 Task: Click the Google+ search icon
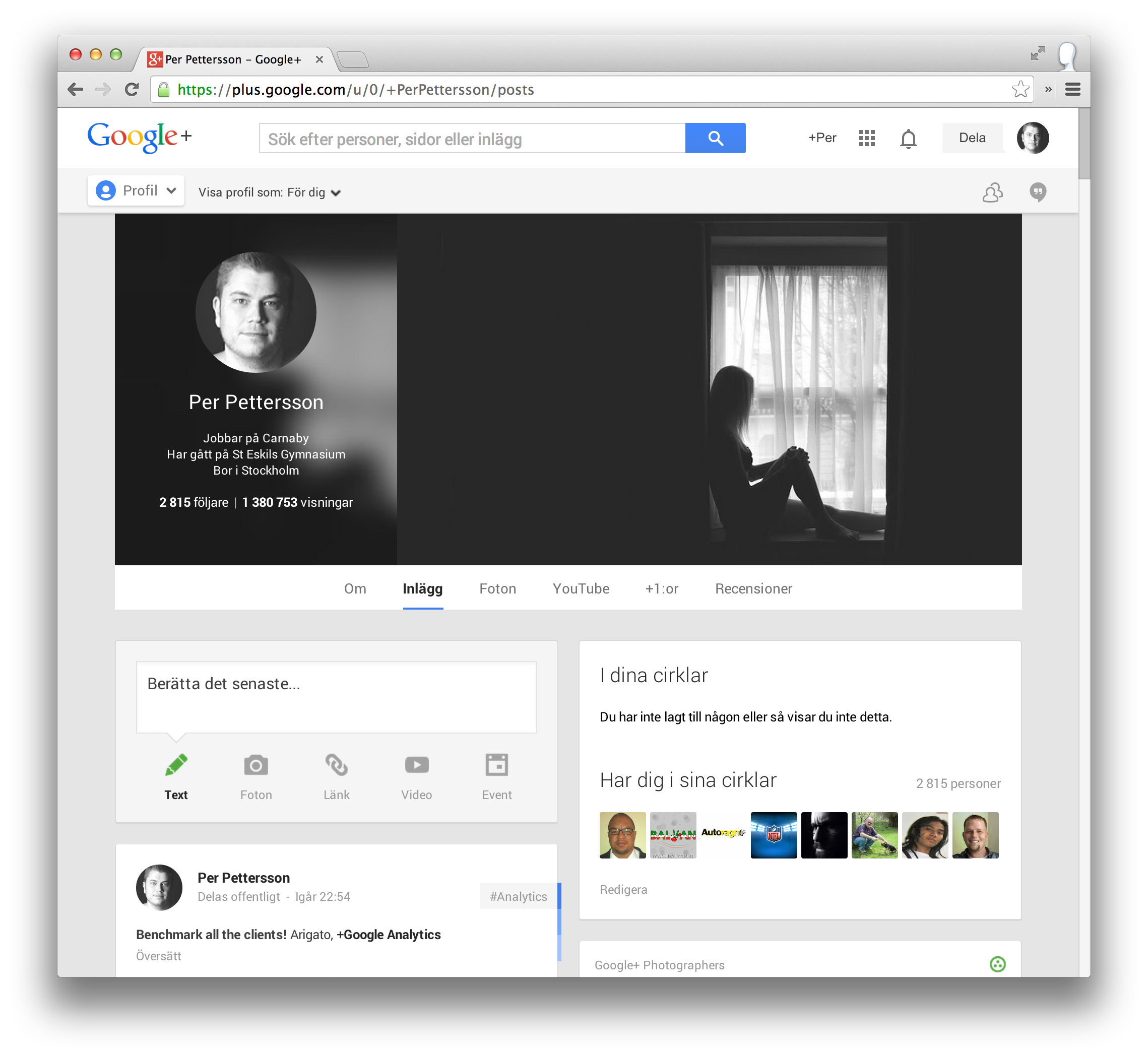click(717, 138)
